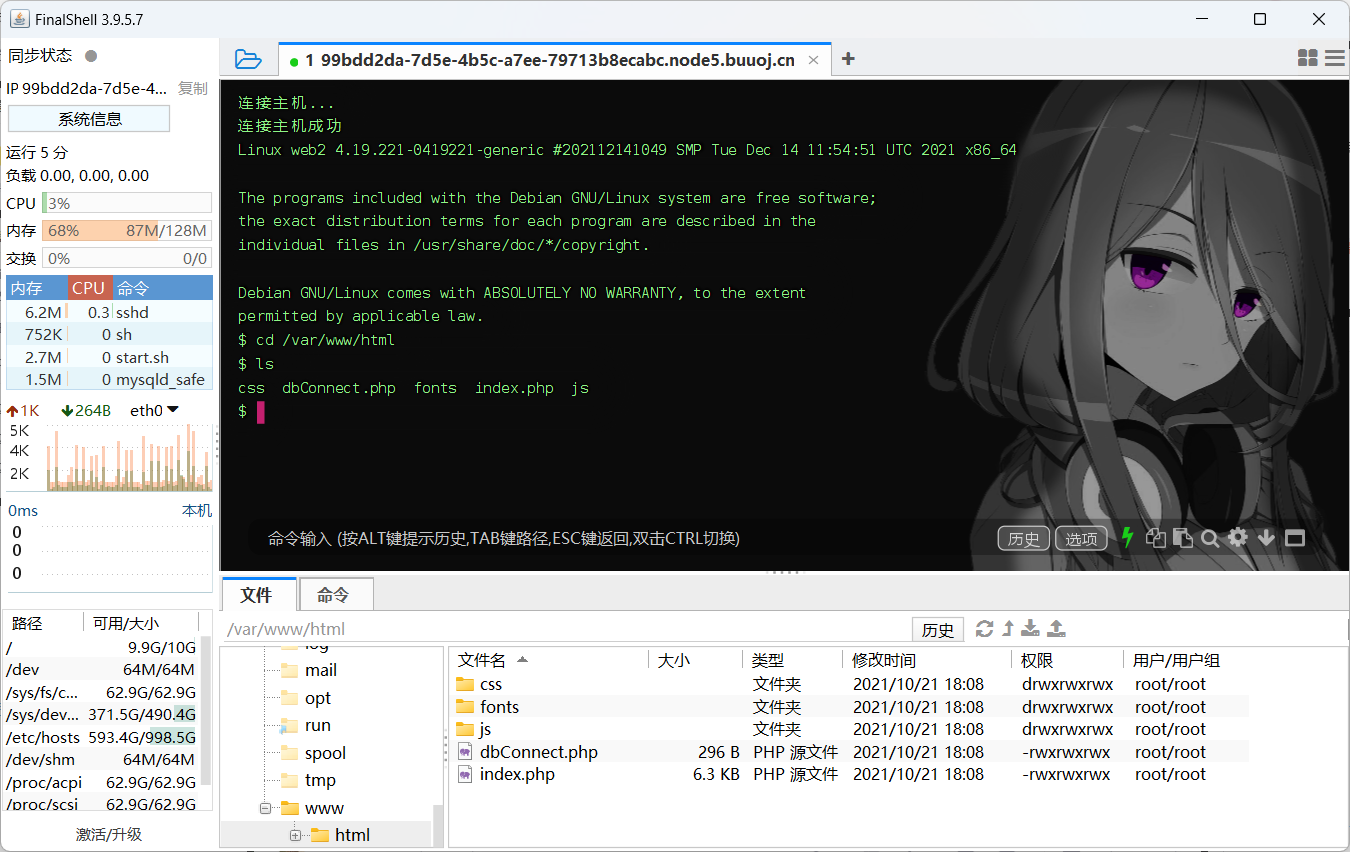Open the eth0 network interface dropdown
The image size is (1350, 852).
pos(154,410)
